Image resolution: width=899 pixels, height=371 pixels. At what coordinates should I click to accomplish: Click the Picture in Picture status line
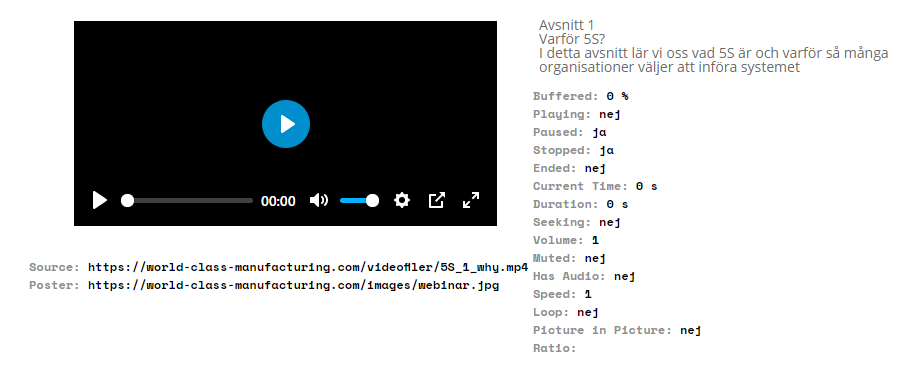(x=617, y=330)
